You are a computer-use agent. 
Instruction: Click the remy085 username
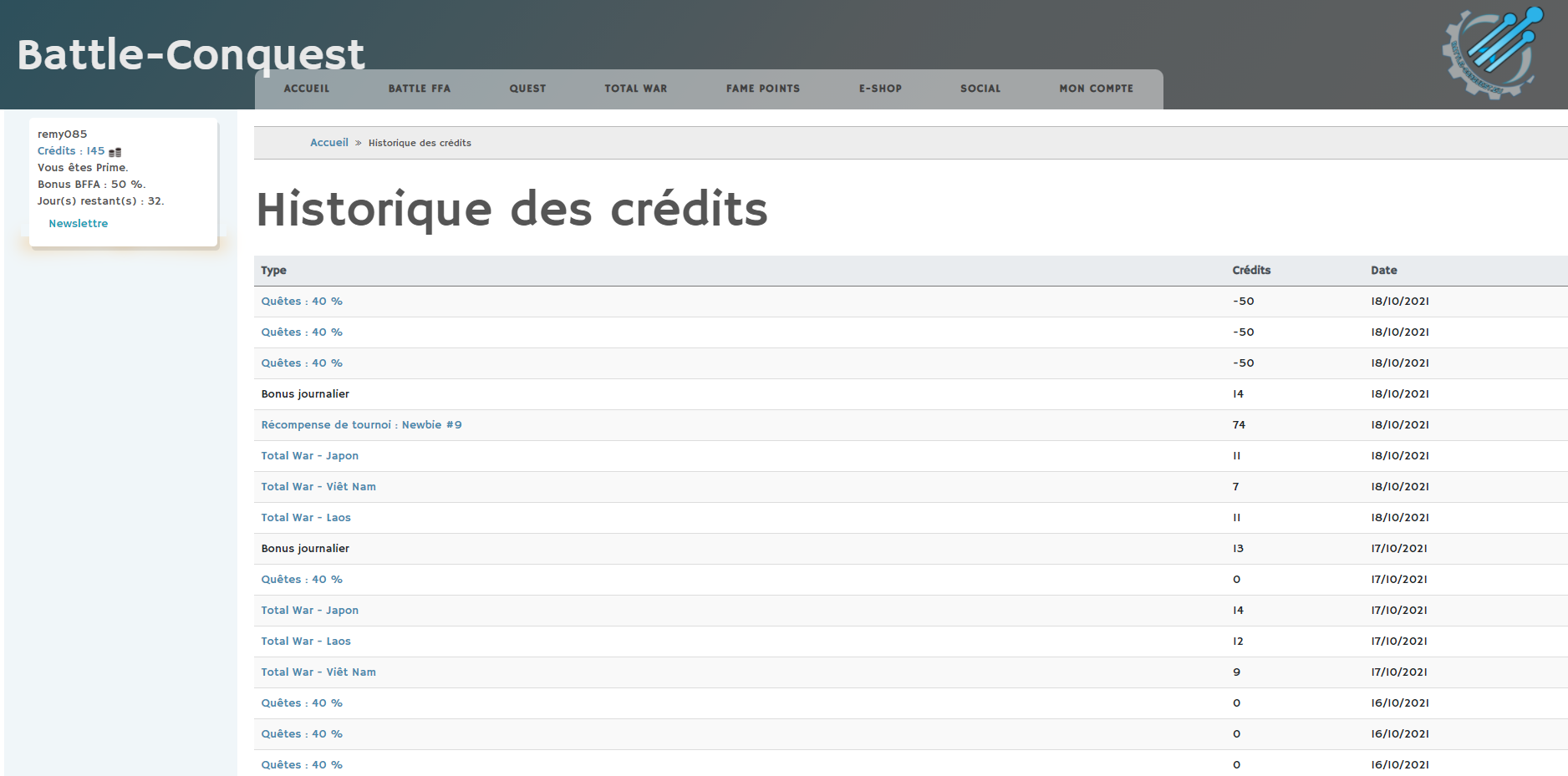point(62,134)
